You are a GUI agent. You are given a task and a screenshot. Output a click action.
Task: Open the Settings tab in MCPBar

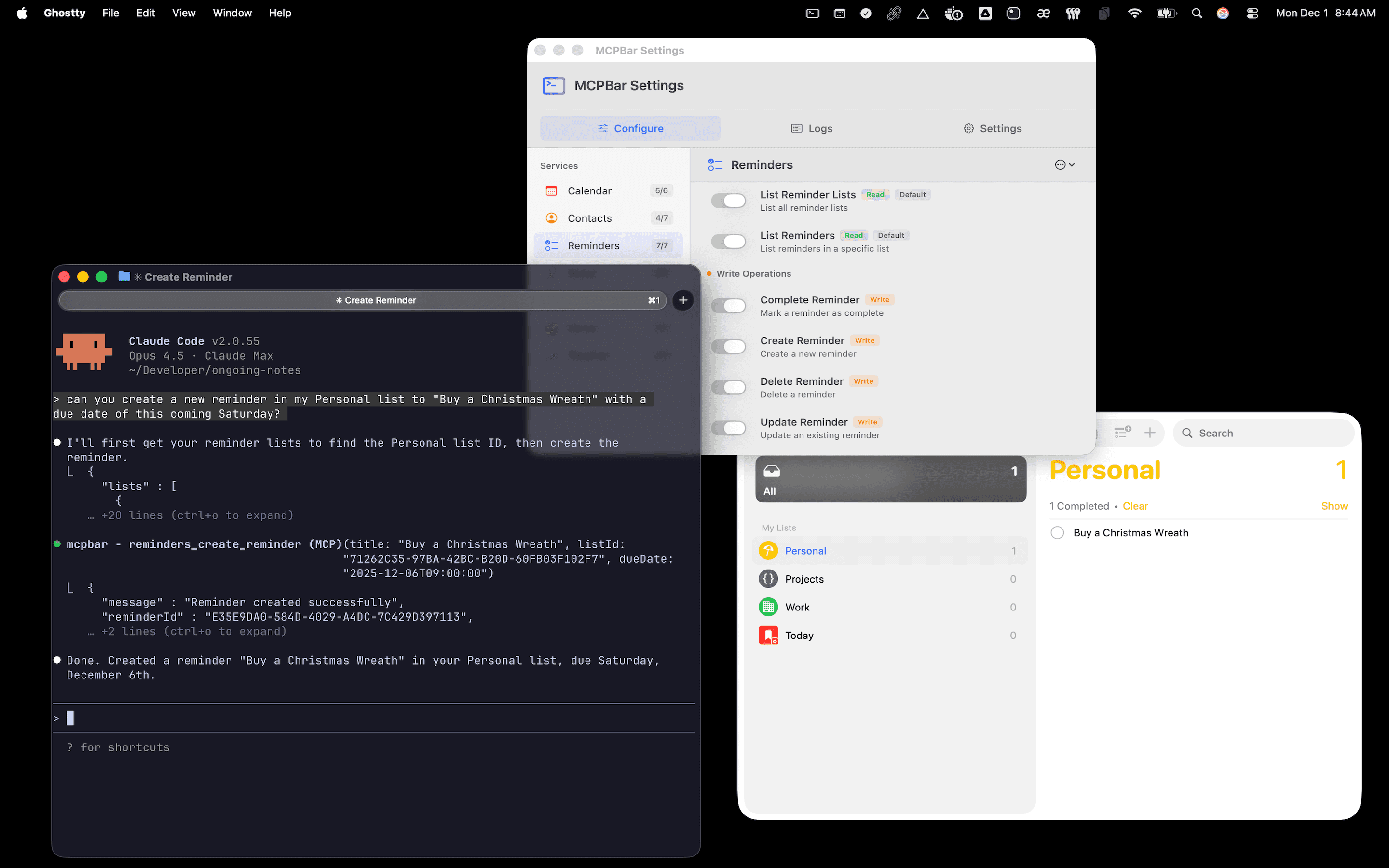point(993,128)
